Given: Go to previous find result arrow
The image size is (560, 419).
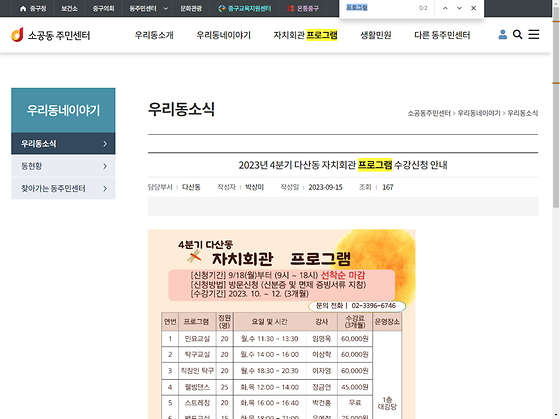Looking at the screenshot, I should pyautogui.click(x=445, y=8).
